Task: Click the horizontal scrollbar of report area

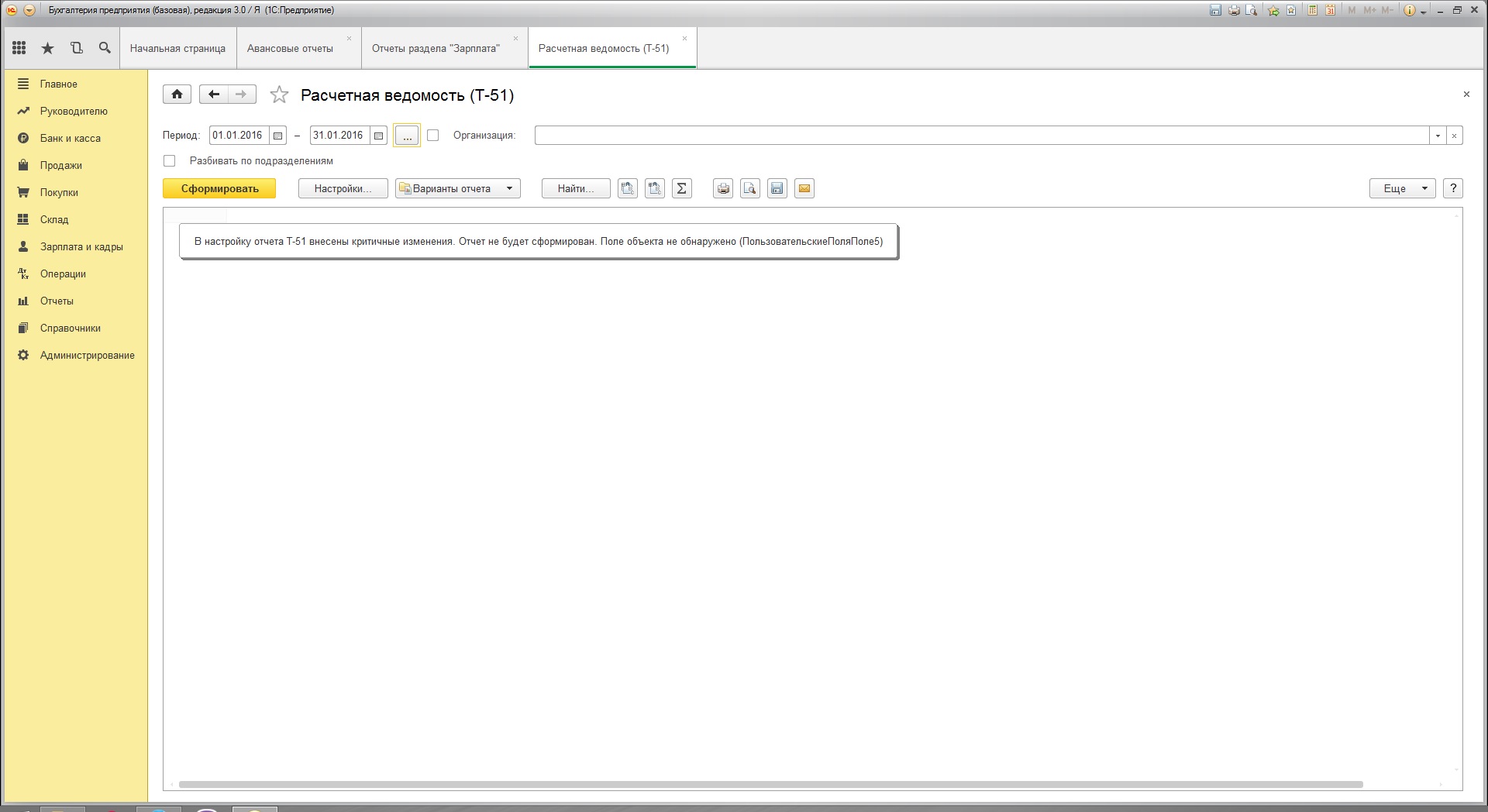Action: (x=770, y=784)
